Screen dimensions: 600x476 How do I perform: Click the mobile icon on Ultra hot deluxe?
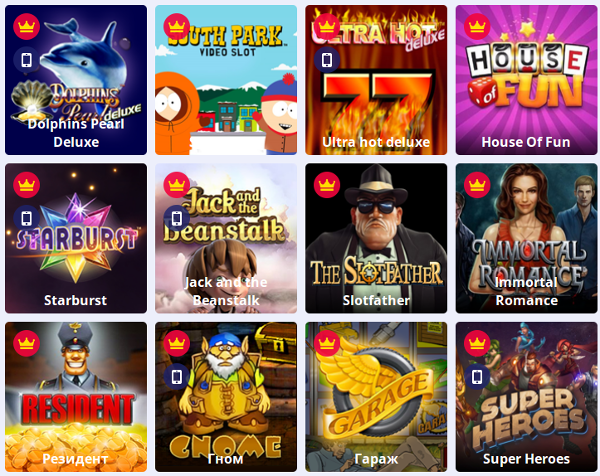[327, 60]
